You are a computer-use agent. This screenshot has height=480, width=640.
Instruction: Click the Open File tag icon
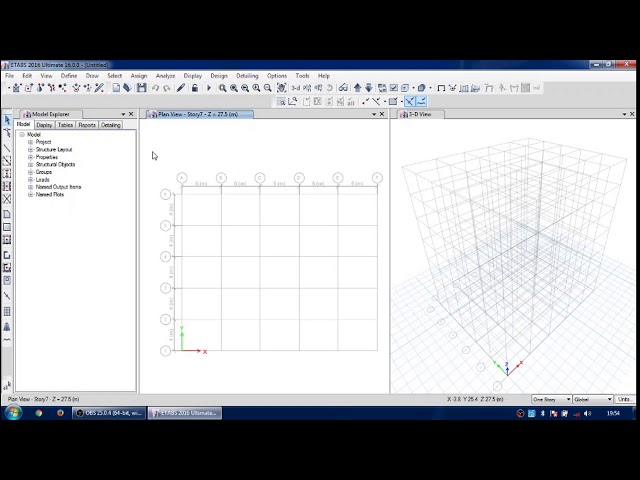[x=127, y=88]
